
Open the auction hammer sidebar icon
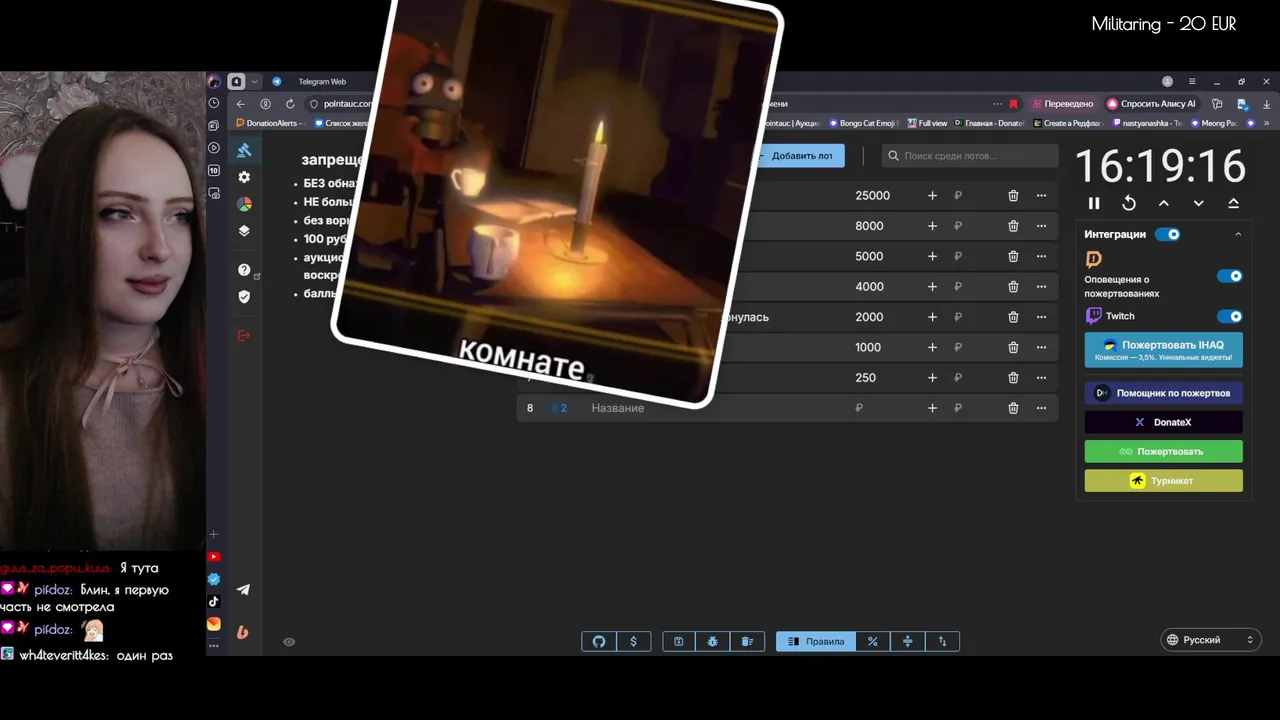click(244, 150)
